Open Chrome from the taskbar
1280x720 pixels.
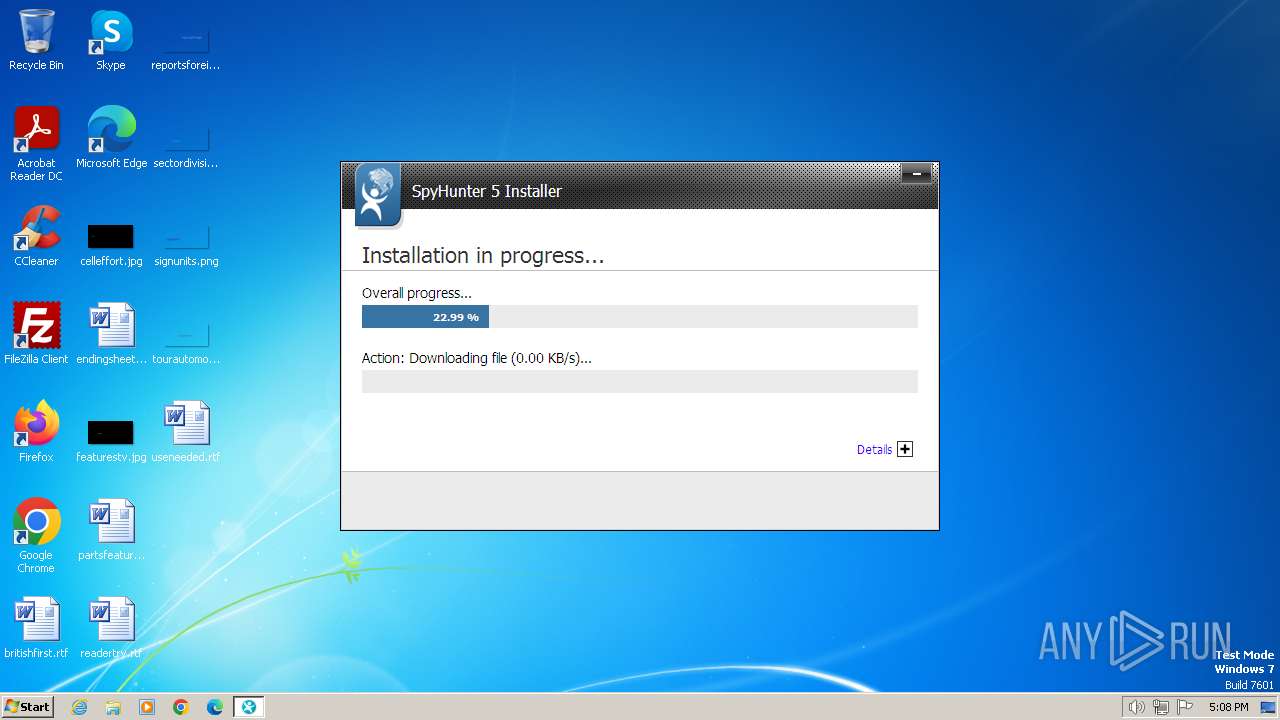[x=181, y=707]
